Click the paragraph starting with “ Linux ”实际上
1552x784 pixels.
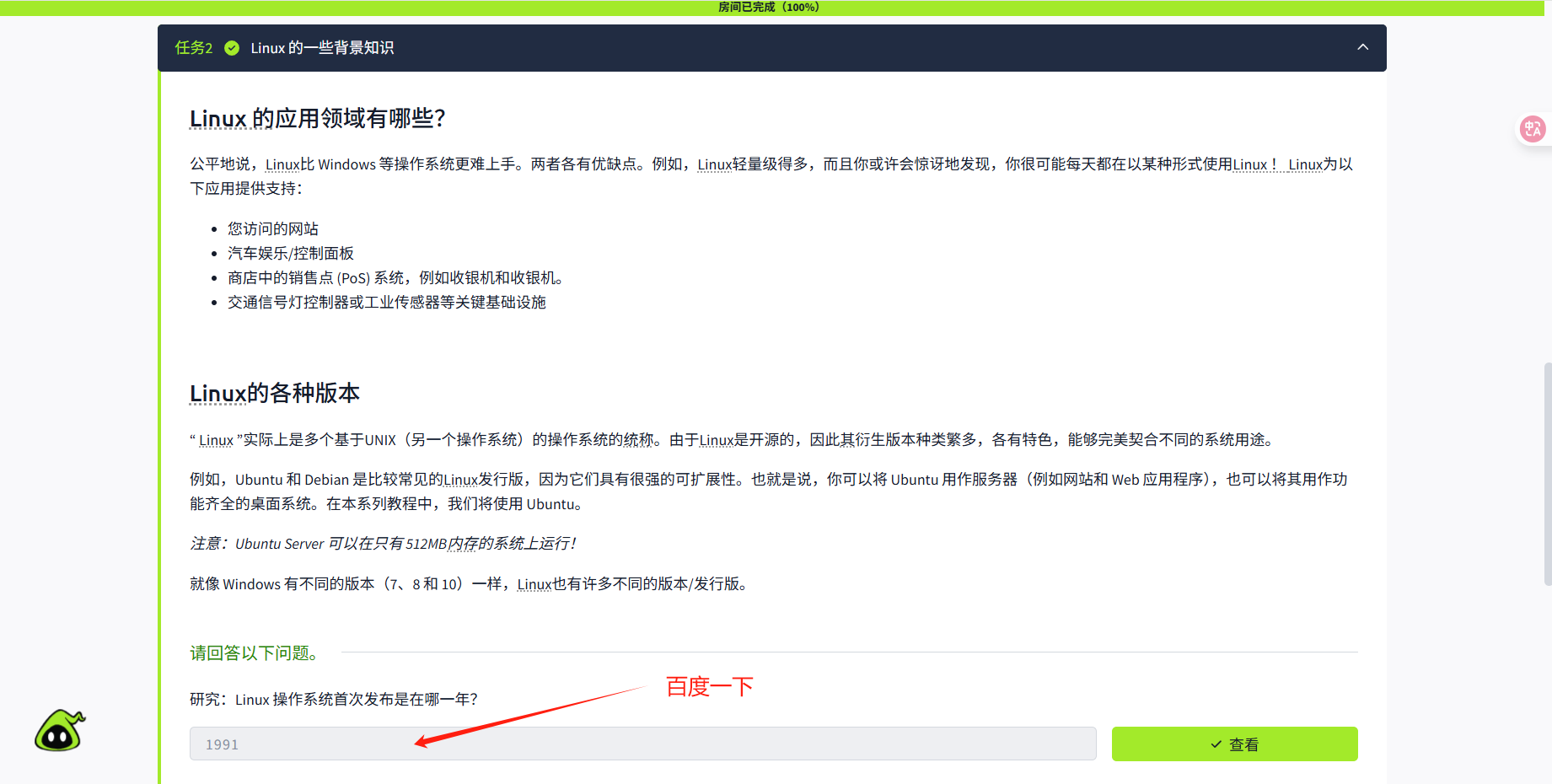[x=733, y=439]
